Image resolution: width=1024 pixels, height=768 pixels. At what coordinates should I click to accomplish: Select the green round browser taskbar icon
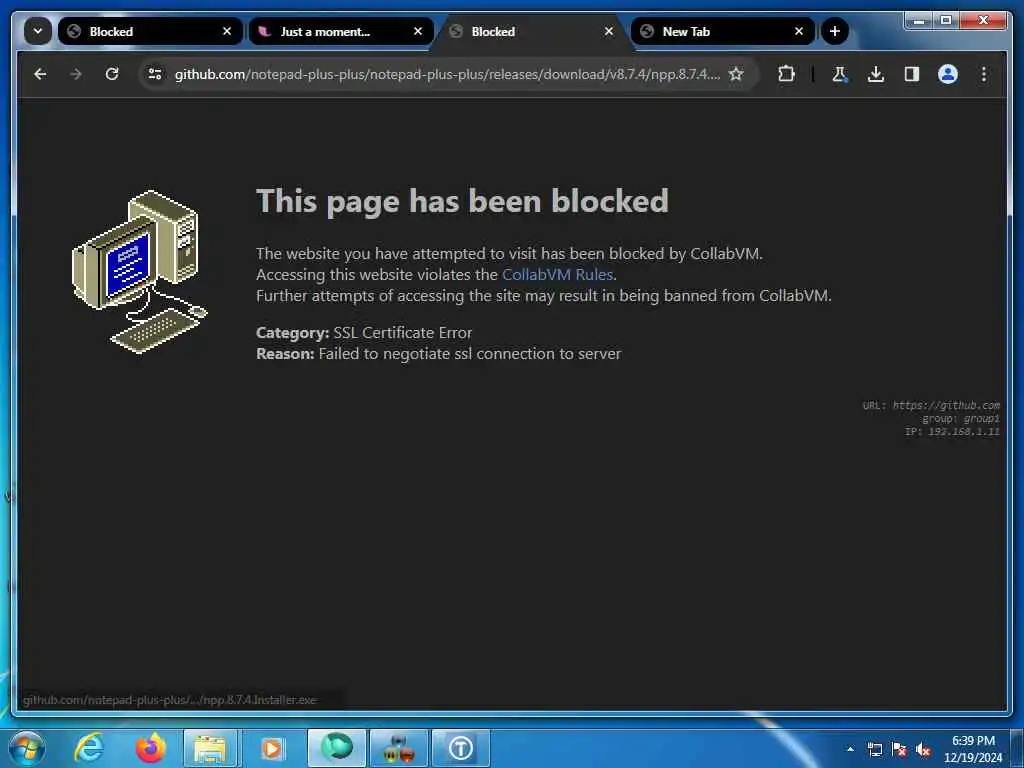point(336,748)
